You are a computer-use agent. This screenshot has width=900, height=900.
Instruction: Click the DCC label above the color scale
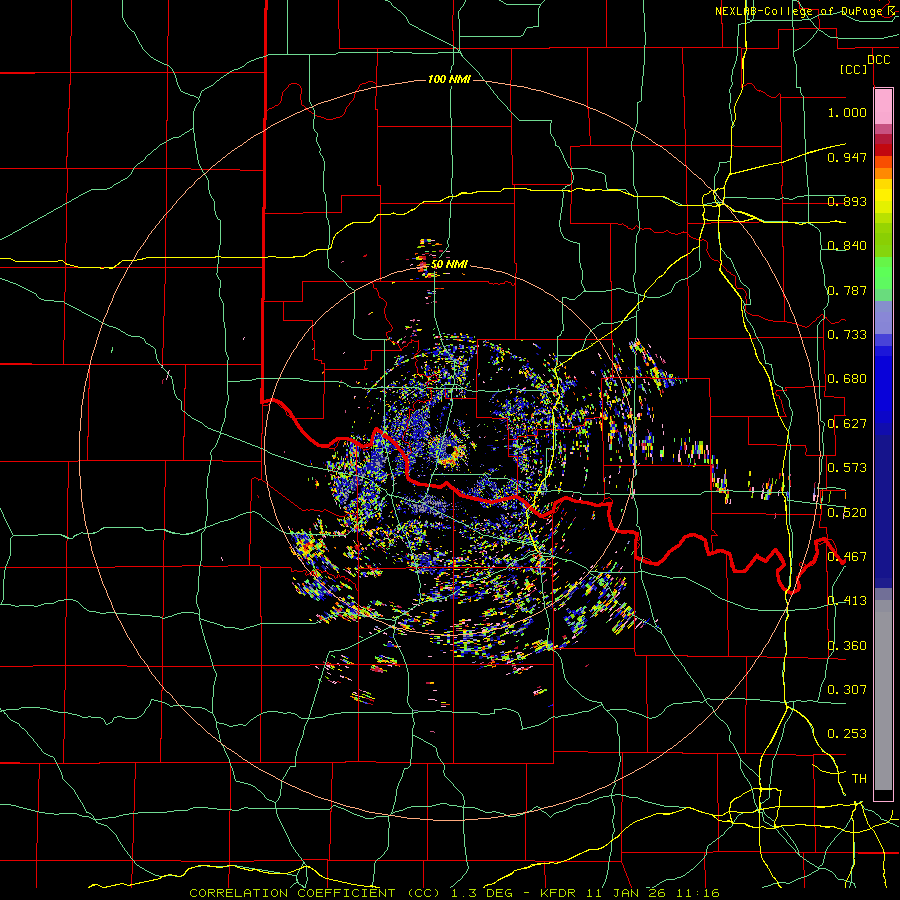pyautogui.click(x=878, y=60)
